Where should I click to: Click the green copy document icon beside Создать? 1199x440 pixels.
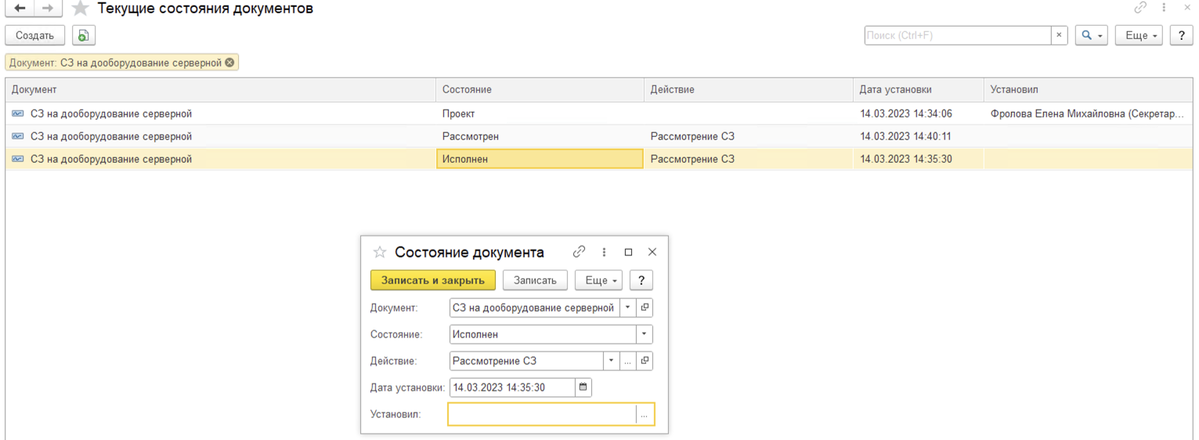(x=83, y=35)
